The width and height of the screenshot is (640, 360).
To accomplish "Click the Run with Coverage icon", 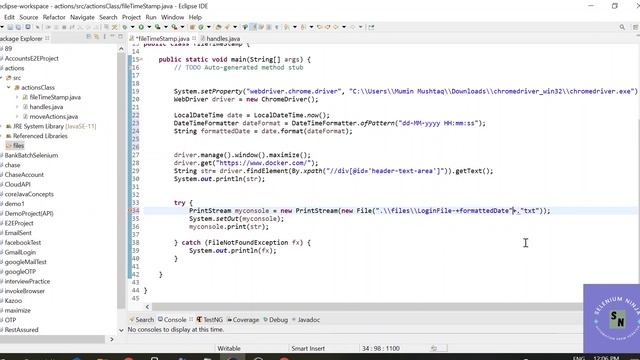I will pos(158,27).
